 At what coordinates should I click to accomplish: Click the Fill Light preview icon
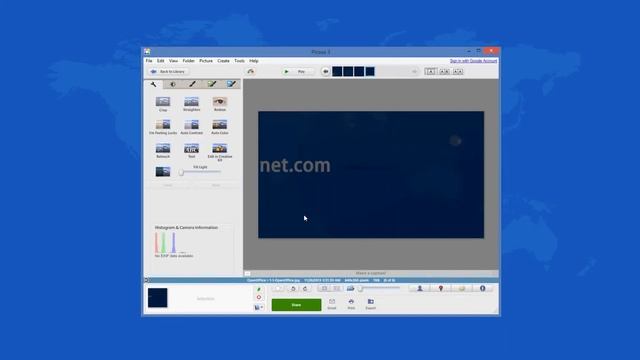click(163, 171)
